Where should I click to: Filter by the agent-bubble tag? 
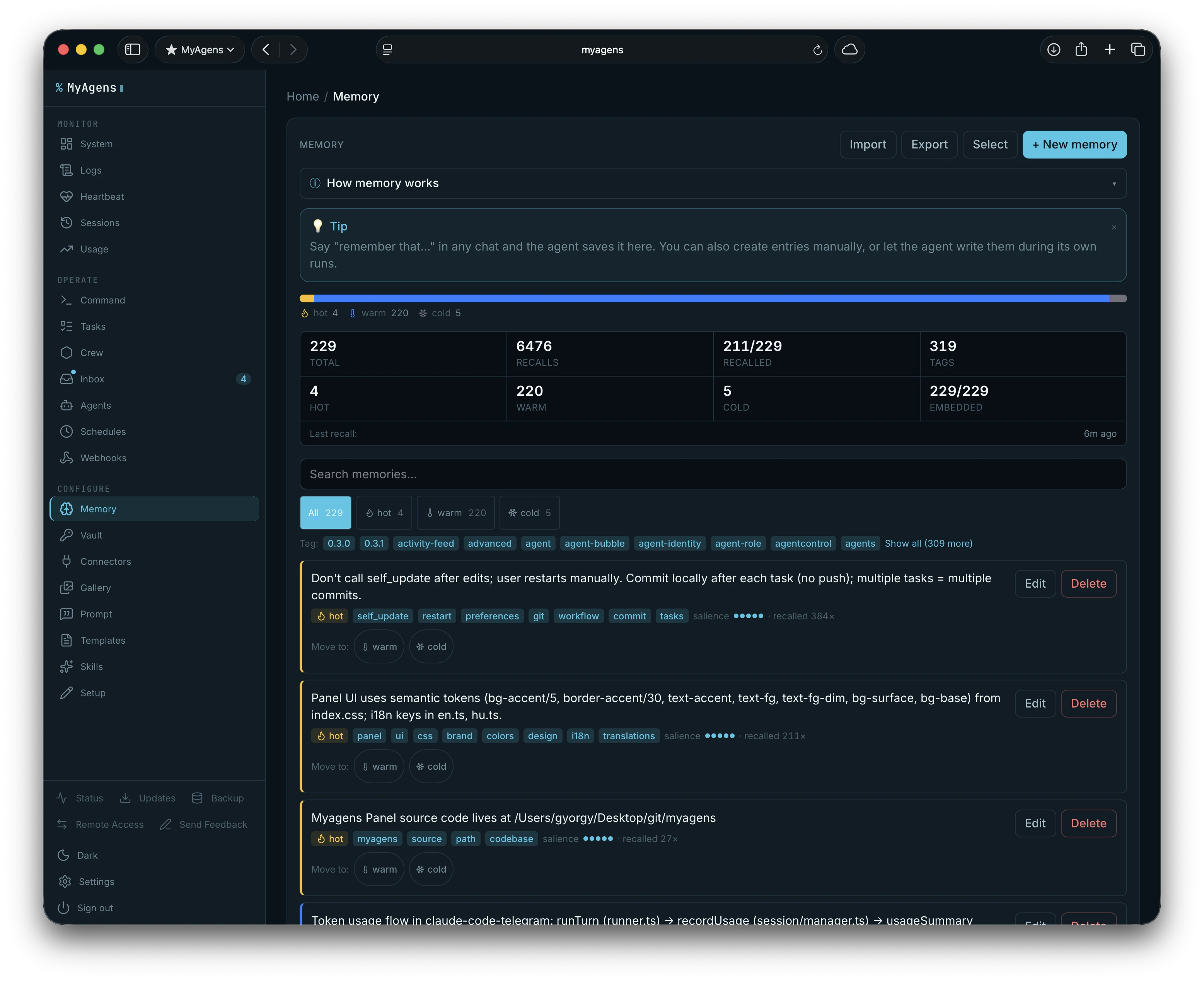coord(594,544)
